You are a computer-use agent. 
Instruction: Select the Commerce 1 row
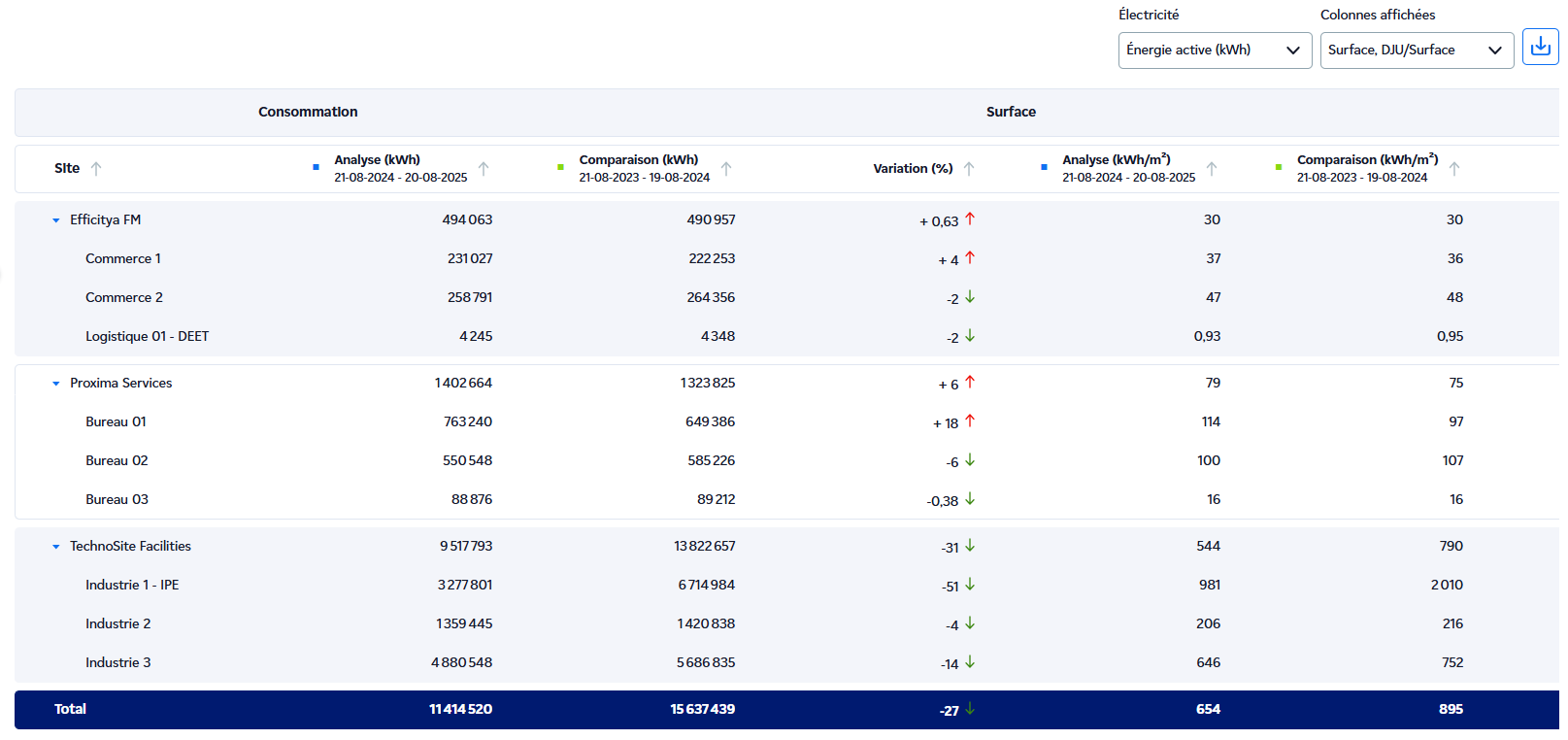(123, 259)
